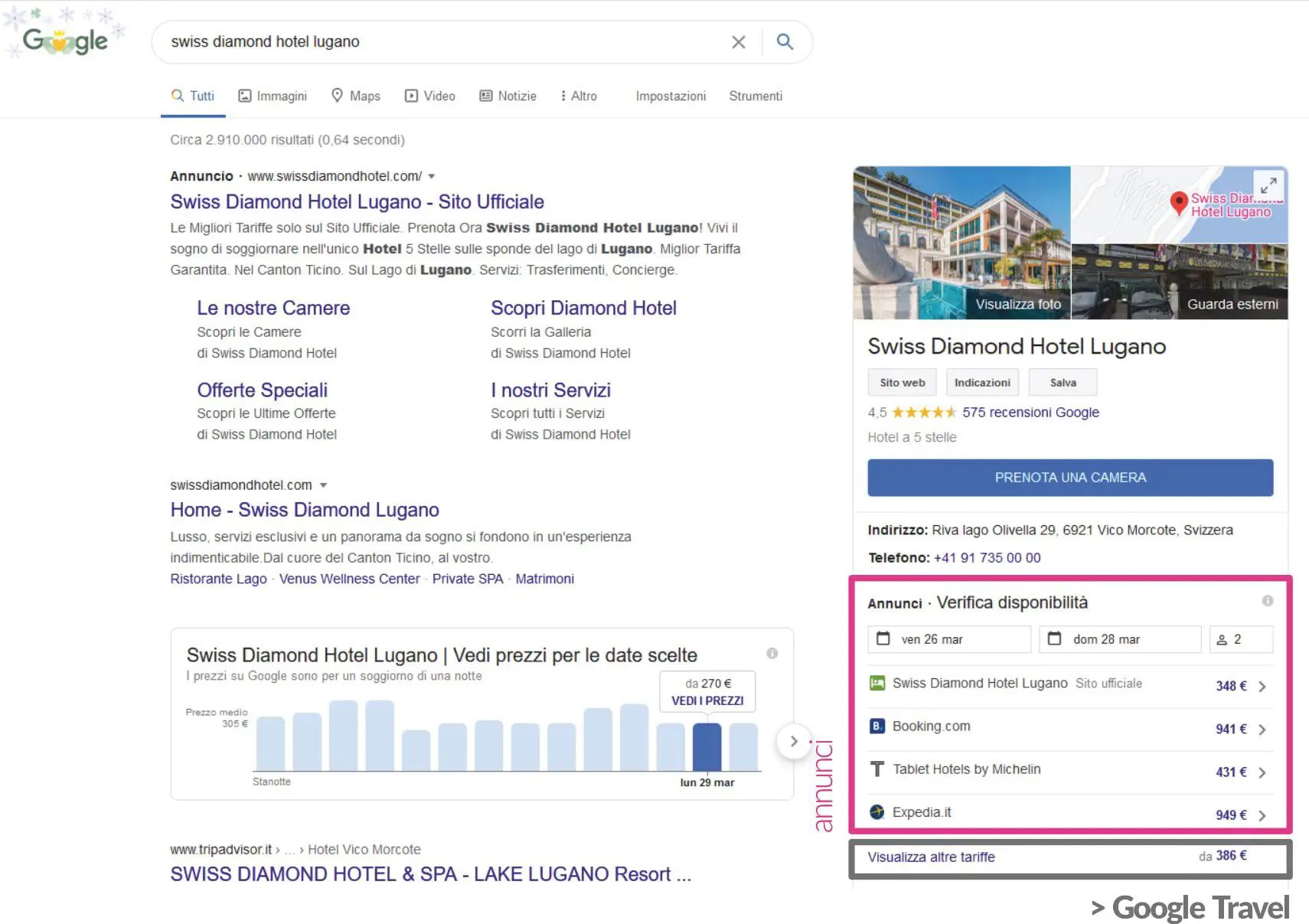
Task: Open the Visualizza foto hotel thumbnail
Action: (961, 243)
